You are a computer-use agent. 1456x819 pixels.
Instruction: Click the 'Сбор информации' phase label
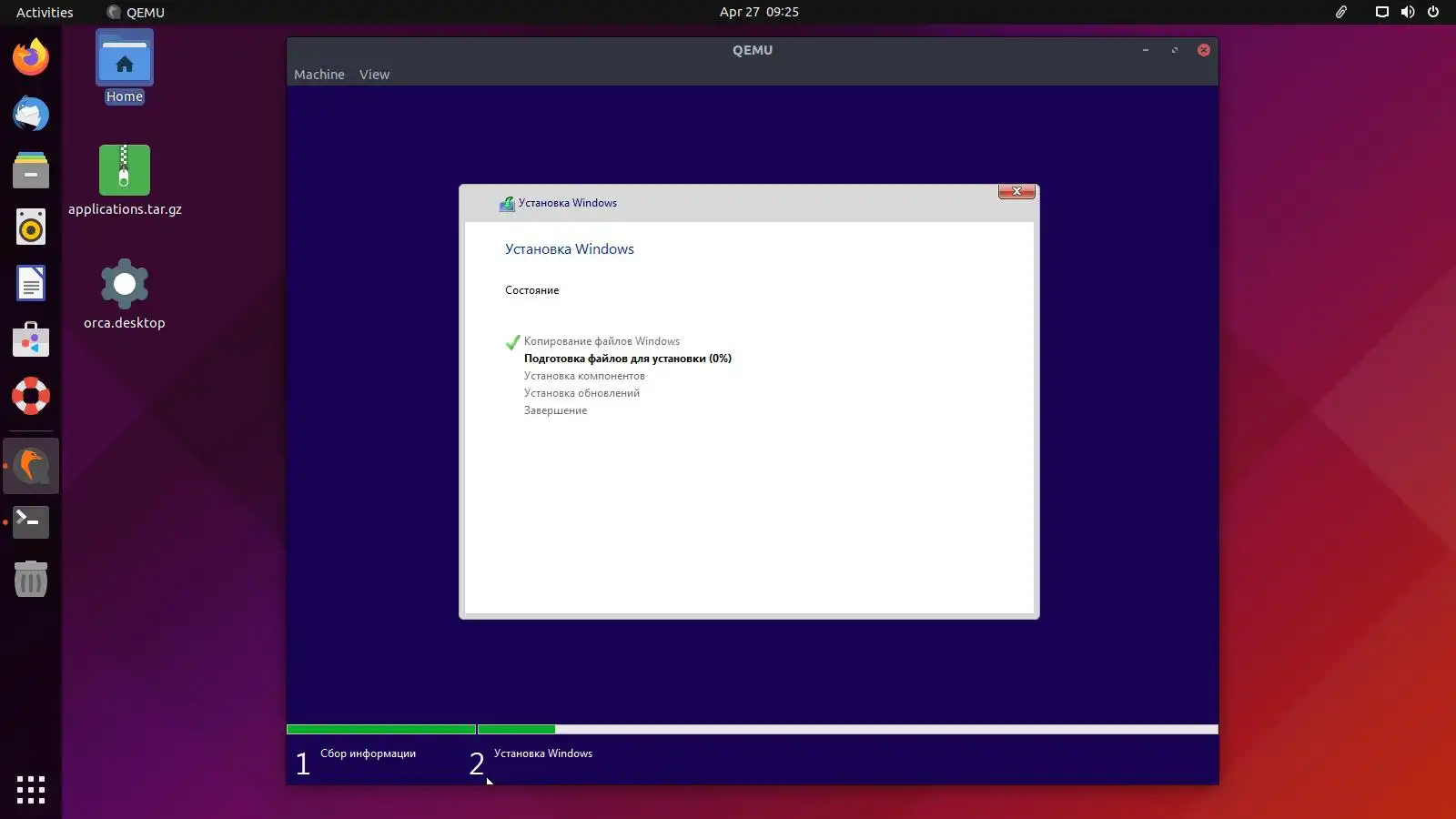[368, 753]
